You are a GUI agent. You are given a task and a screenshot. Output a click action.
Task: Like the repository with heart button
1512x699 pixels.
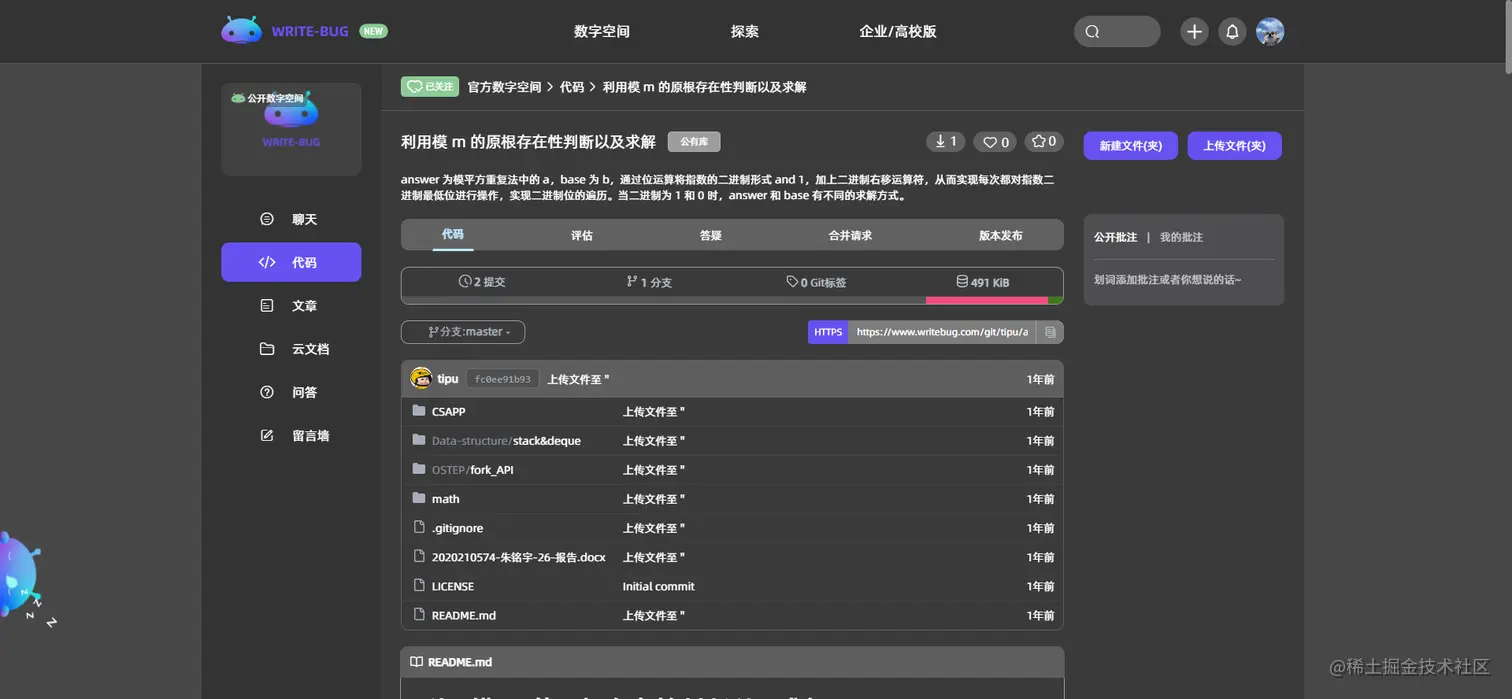[x=994, y=141]
